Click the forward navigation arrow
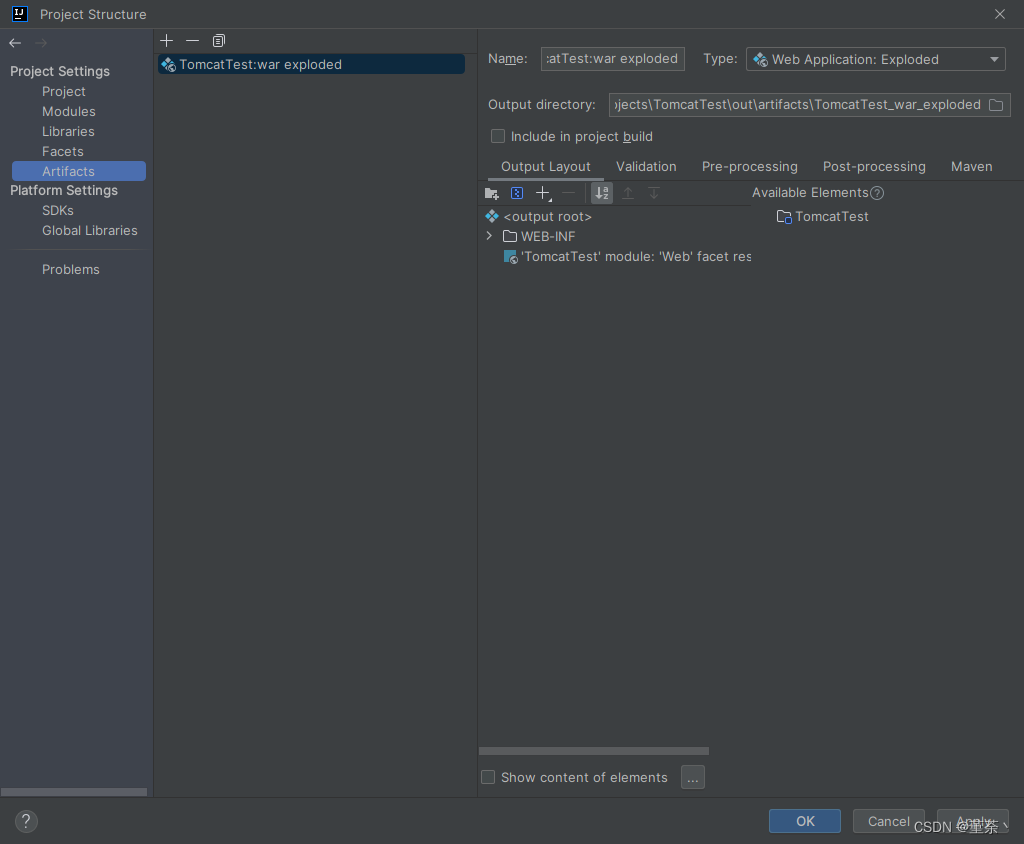The image size is (1024, 844). click(40, 43)
